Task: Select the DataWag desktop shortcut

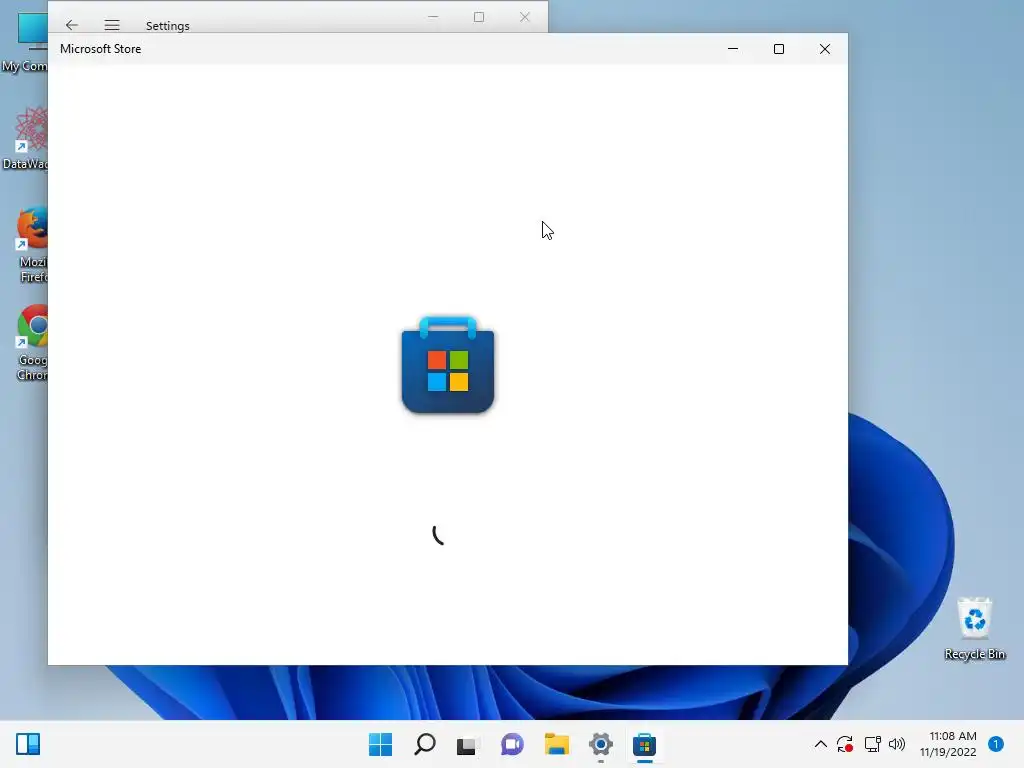Action: tap(26, 139)
